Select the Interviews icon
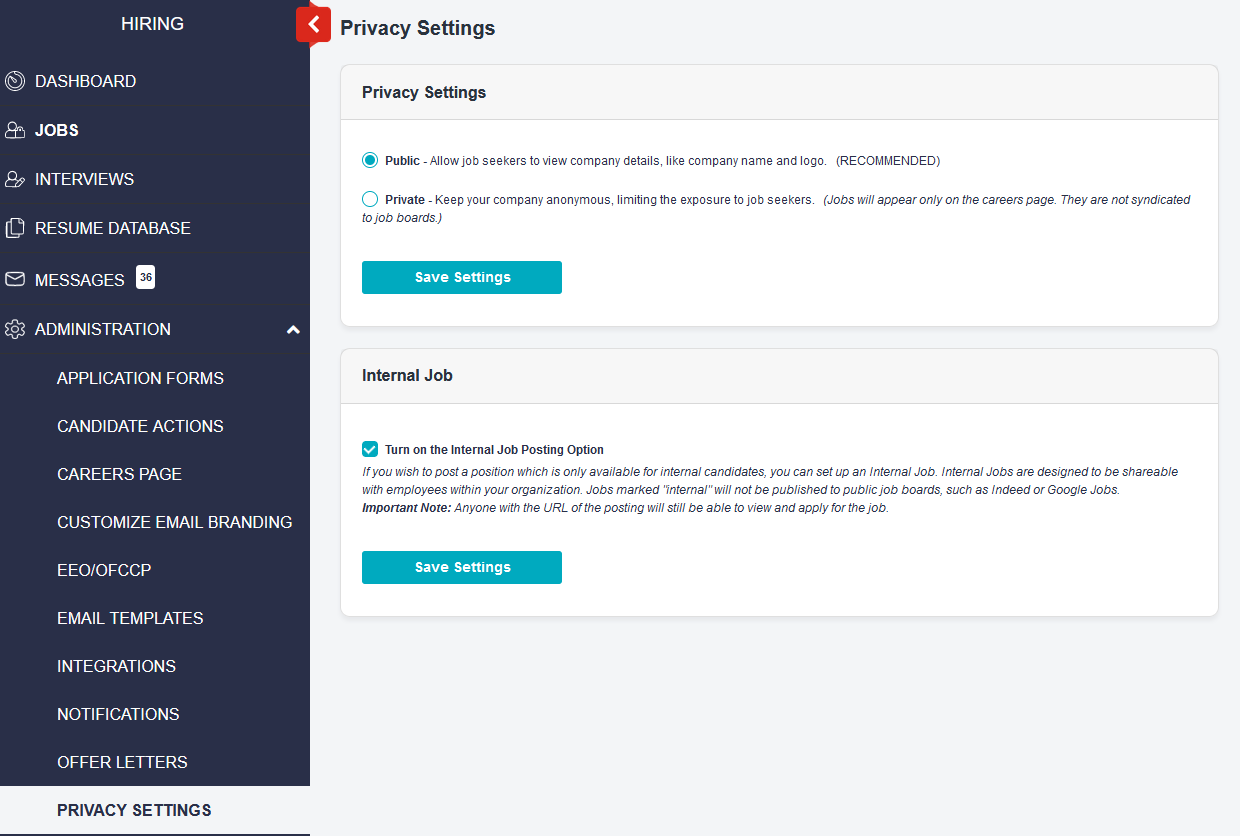The image size is (1240, 836). [x=15, y=179]
